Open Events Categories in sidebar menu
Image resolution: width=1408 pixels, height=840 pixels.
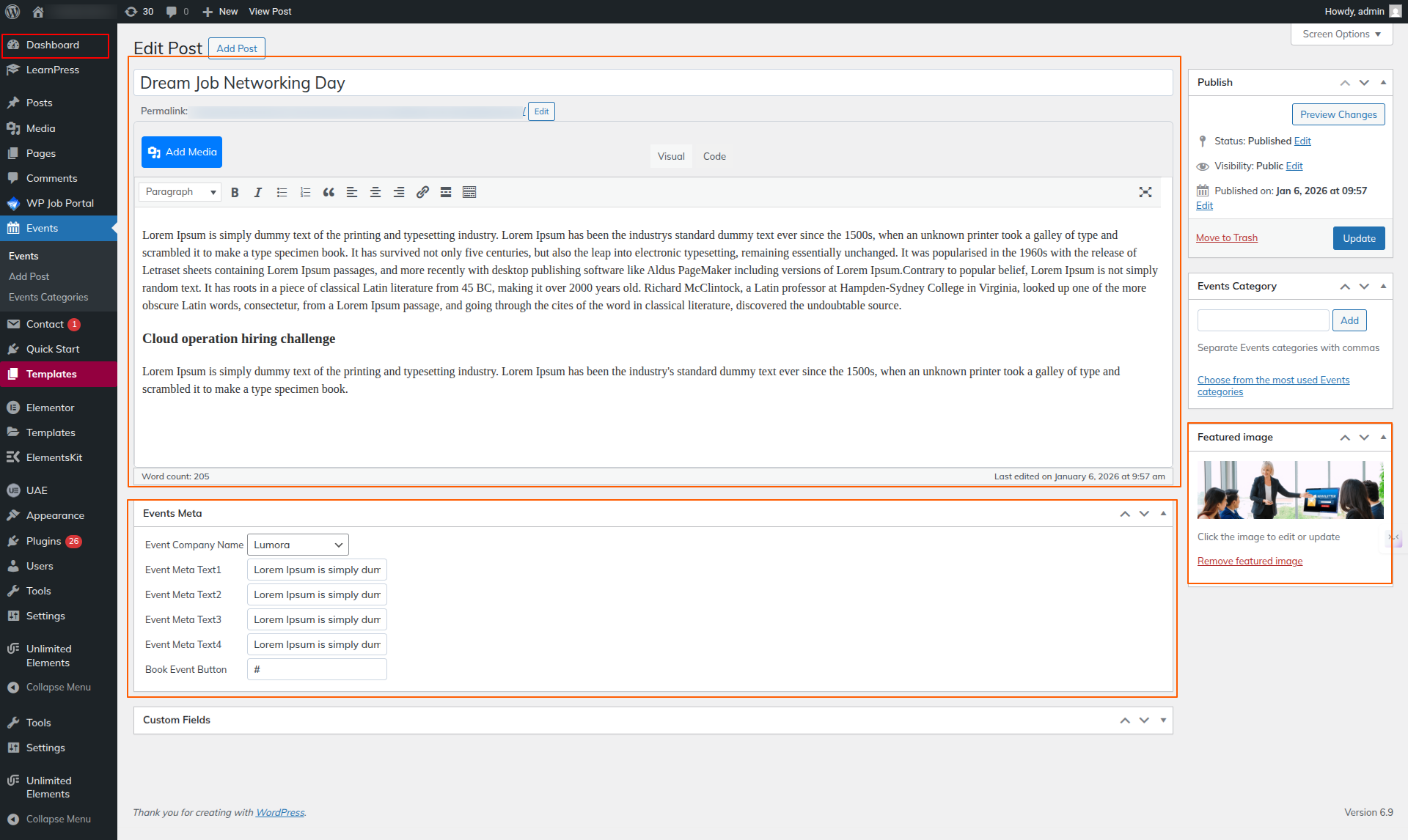point(48,297)
